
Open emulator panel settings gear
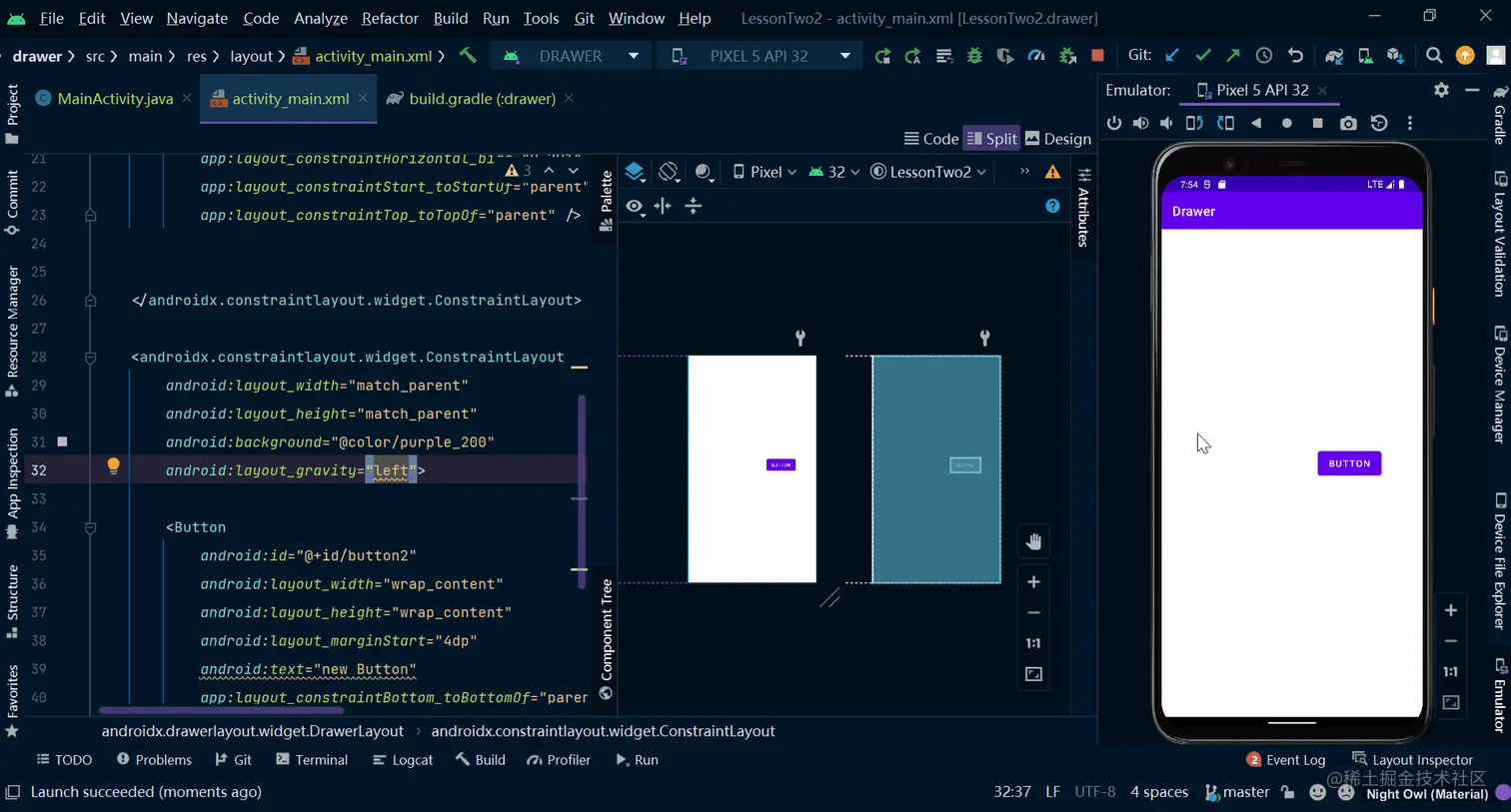1441,90
